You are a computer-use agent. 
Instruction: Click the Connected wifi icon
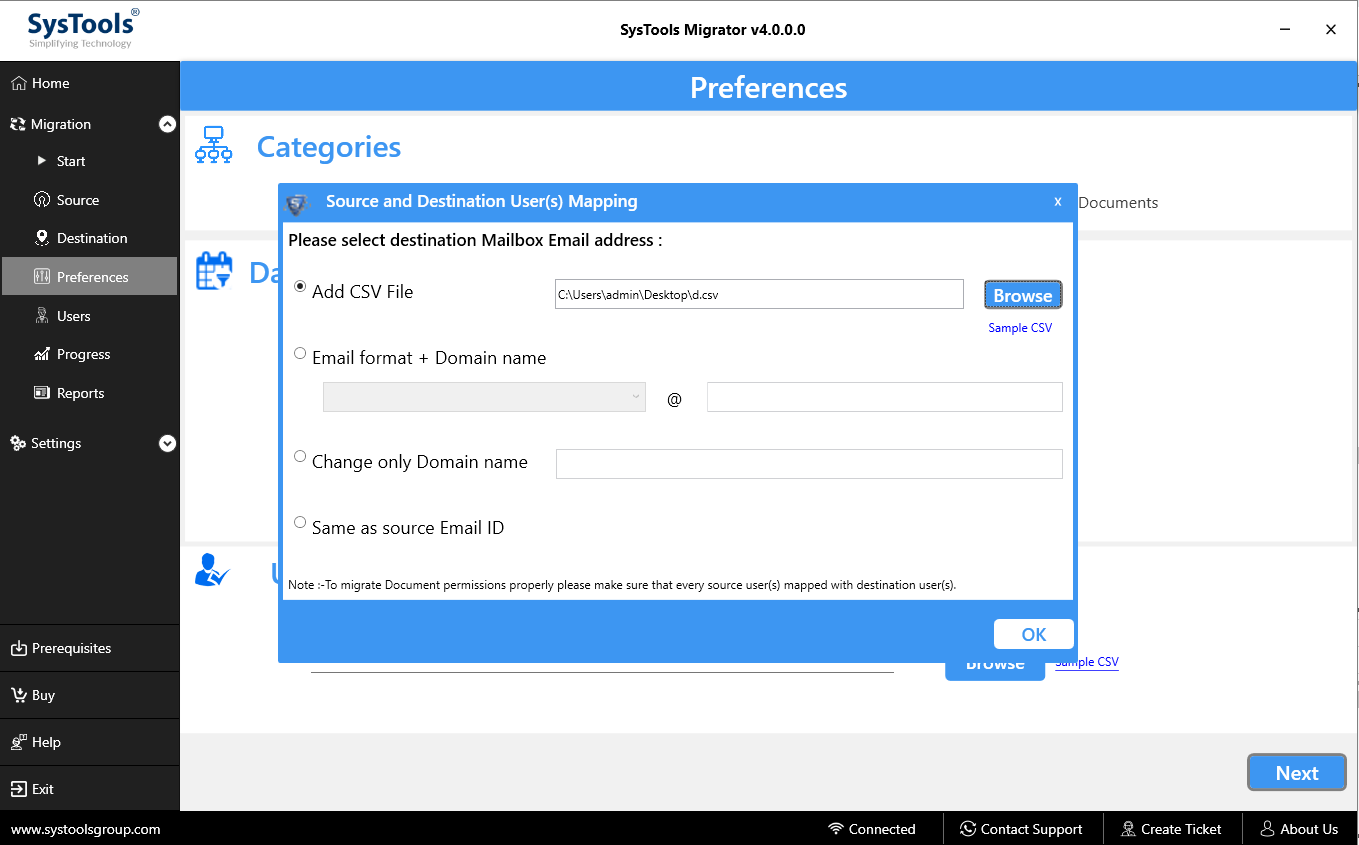tap(836, 829)
